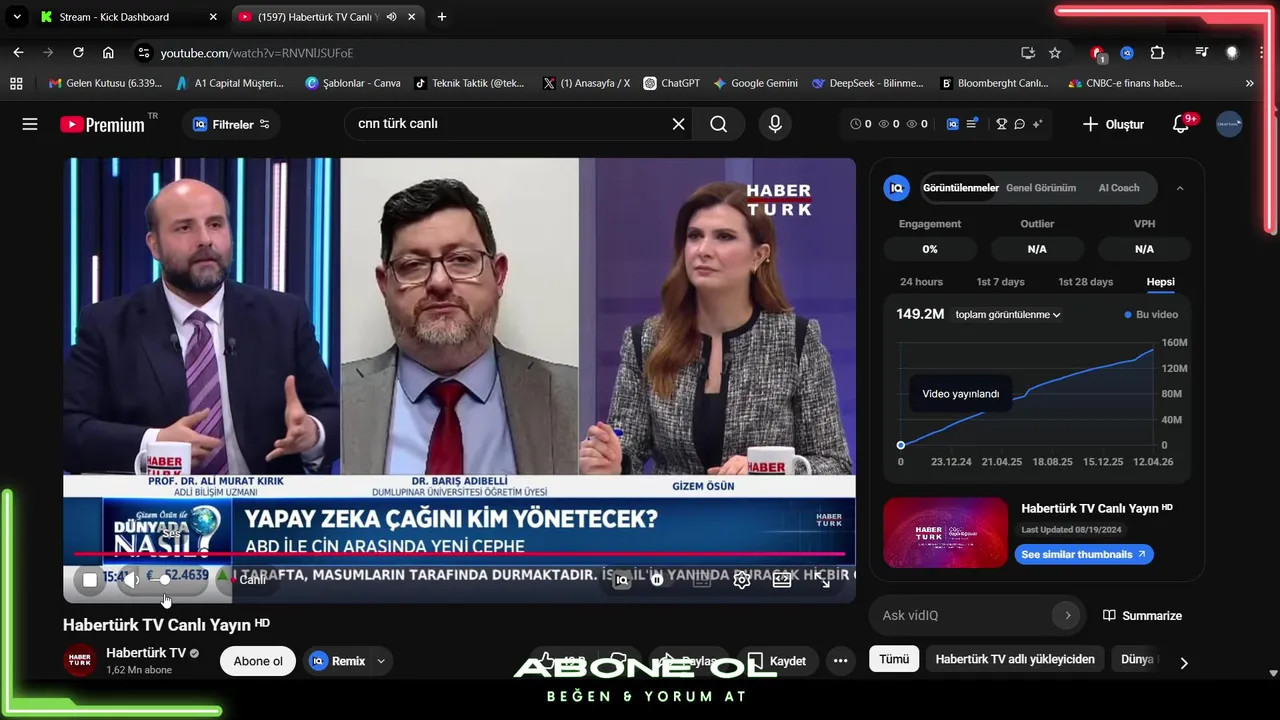Screen dimensions: 1280x720
Task: Select the Tümü filter chip
Action: pos(894,659)
